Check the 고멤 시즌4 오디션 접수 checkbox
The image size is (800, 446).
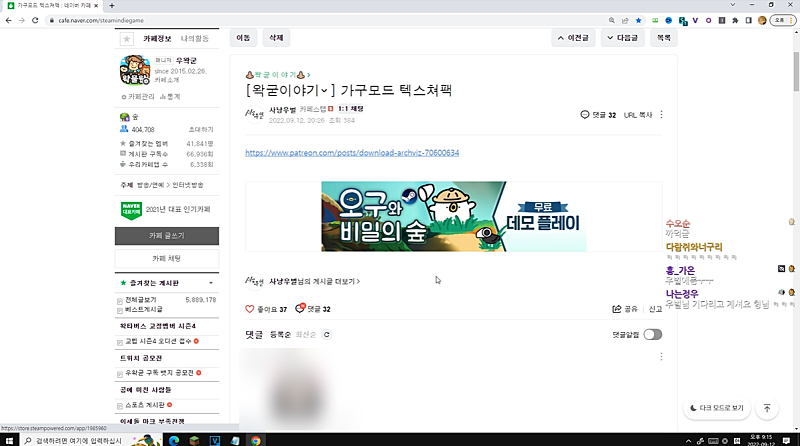pyautogui.click(x=120, y=342)
